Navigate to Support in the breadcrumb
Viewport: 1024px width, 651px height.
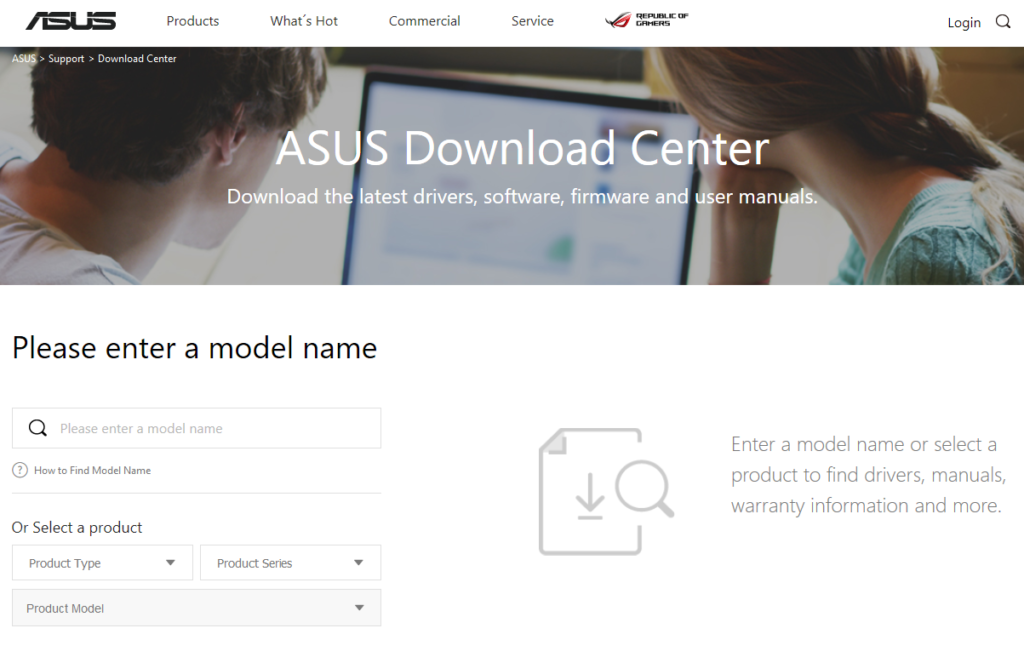tap(66, 59)
